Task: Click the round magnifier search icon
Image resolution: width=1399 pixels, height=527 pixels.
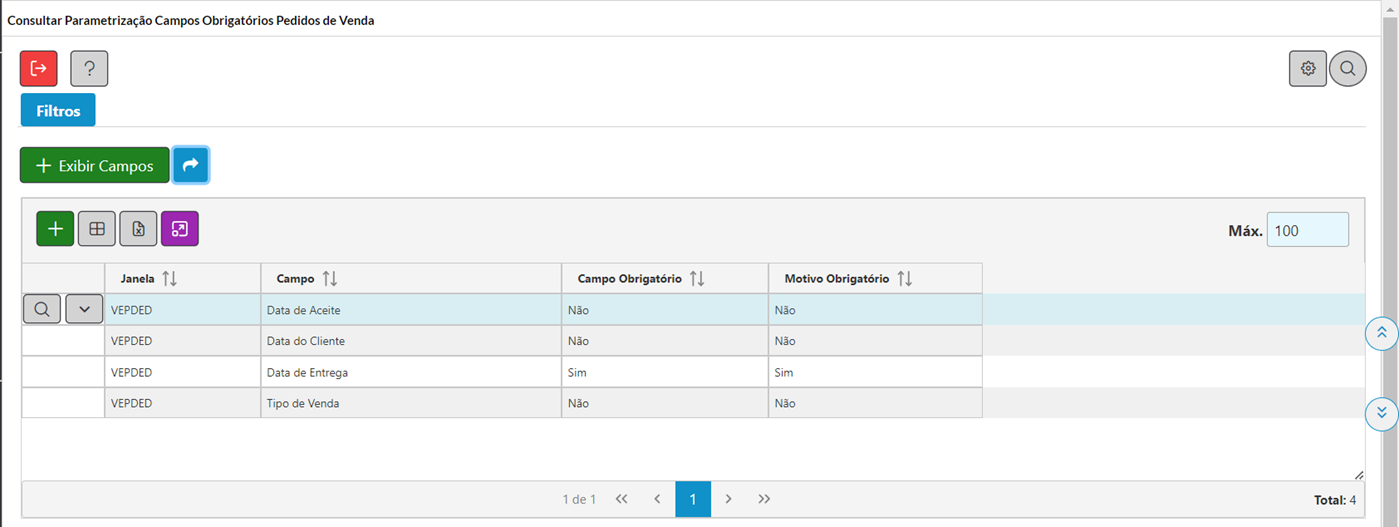Action: click(x=1348, y=68)
